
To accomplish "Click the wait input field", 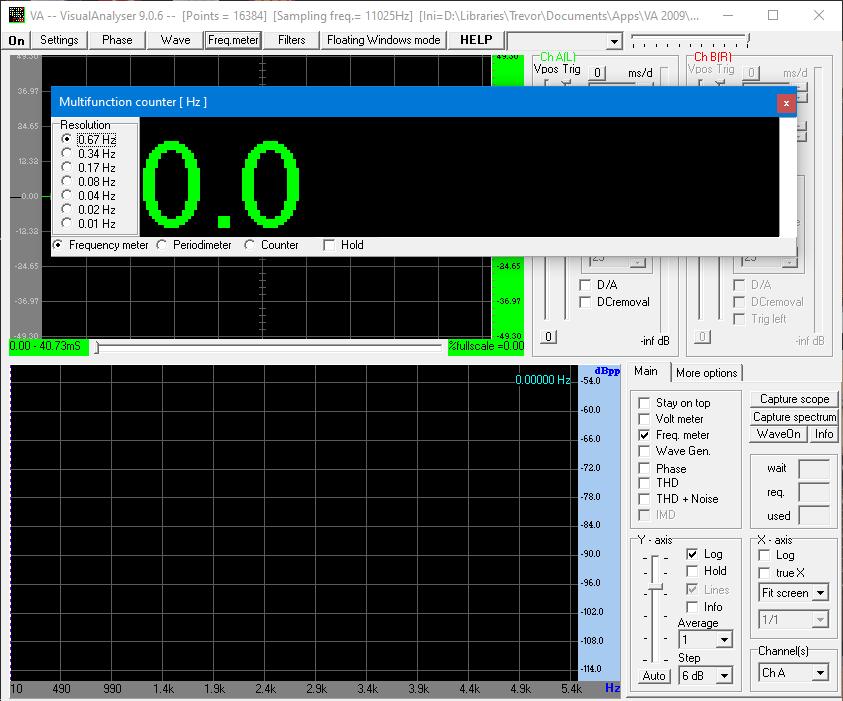I will (x=814, y=469).
